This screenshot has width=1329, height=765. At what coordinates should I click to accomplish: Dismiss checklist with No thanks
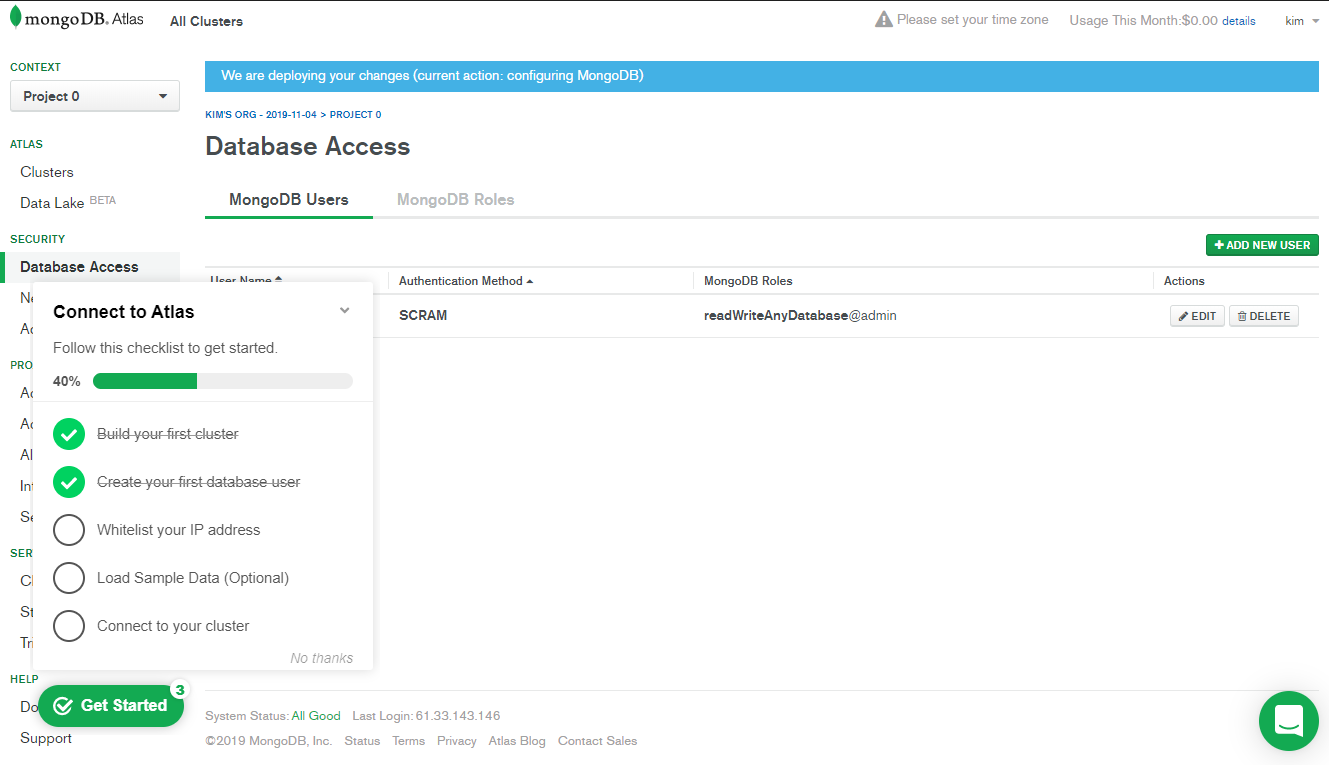[x=321, y=658]
